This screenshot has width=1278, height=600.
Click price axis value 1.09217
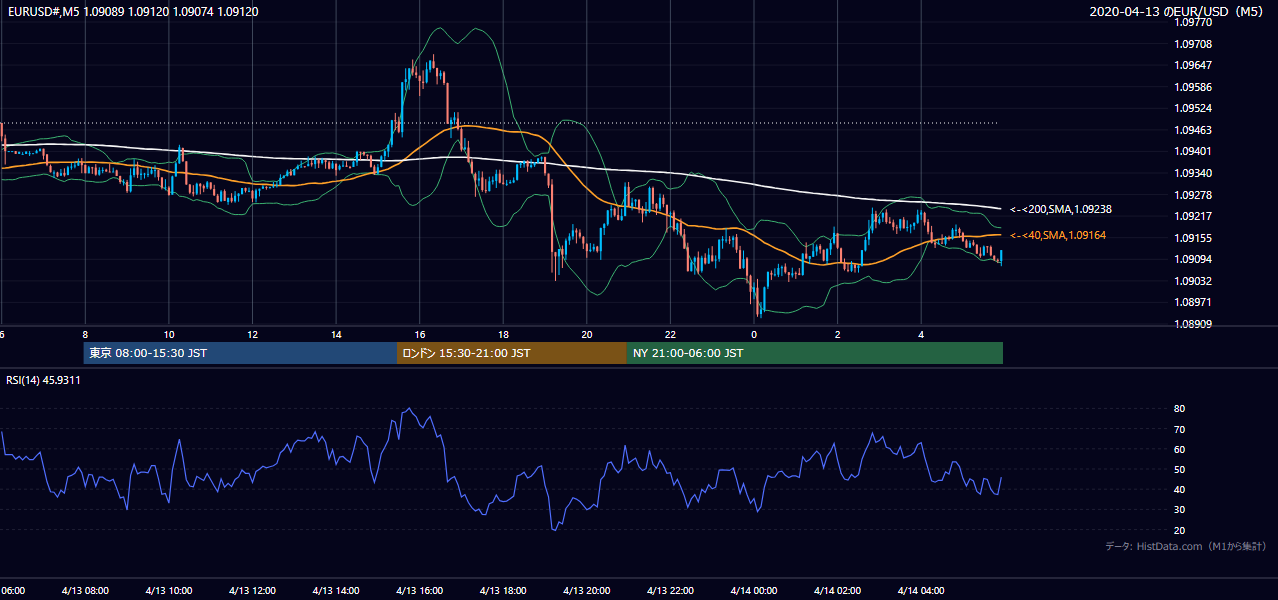(x=1194, y=216)
